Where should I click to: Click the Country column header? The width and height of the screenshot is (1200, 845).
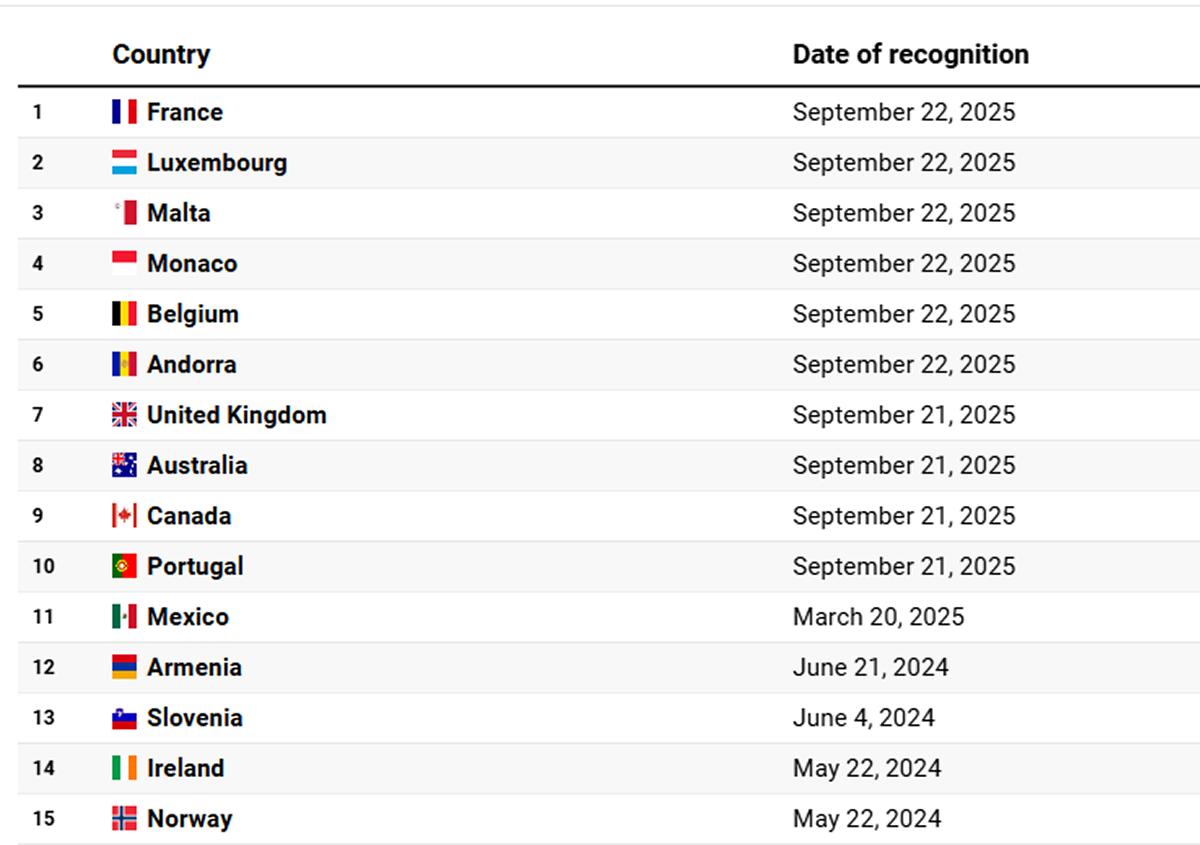click(x=161, y=54)
